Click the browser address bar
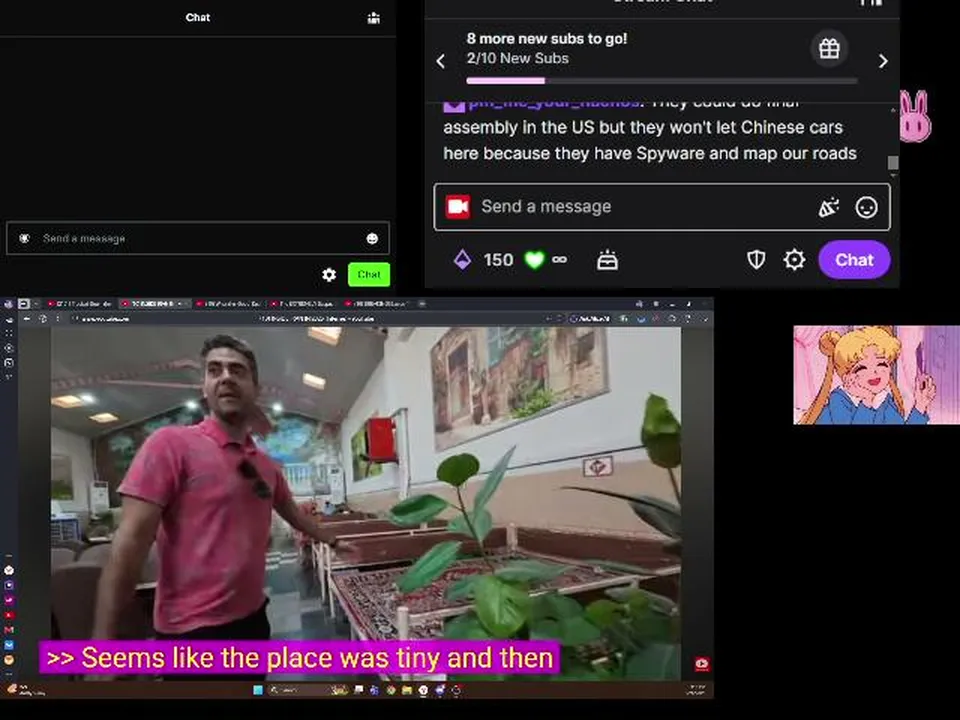Screen dimensions: 960x720 click(306, 318)
